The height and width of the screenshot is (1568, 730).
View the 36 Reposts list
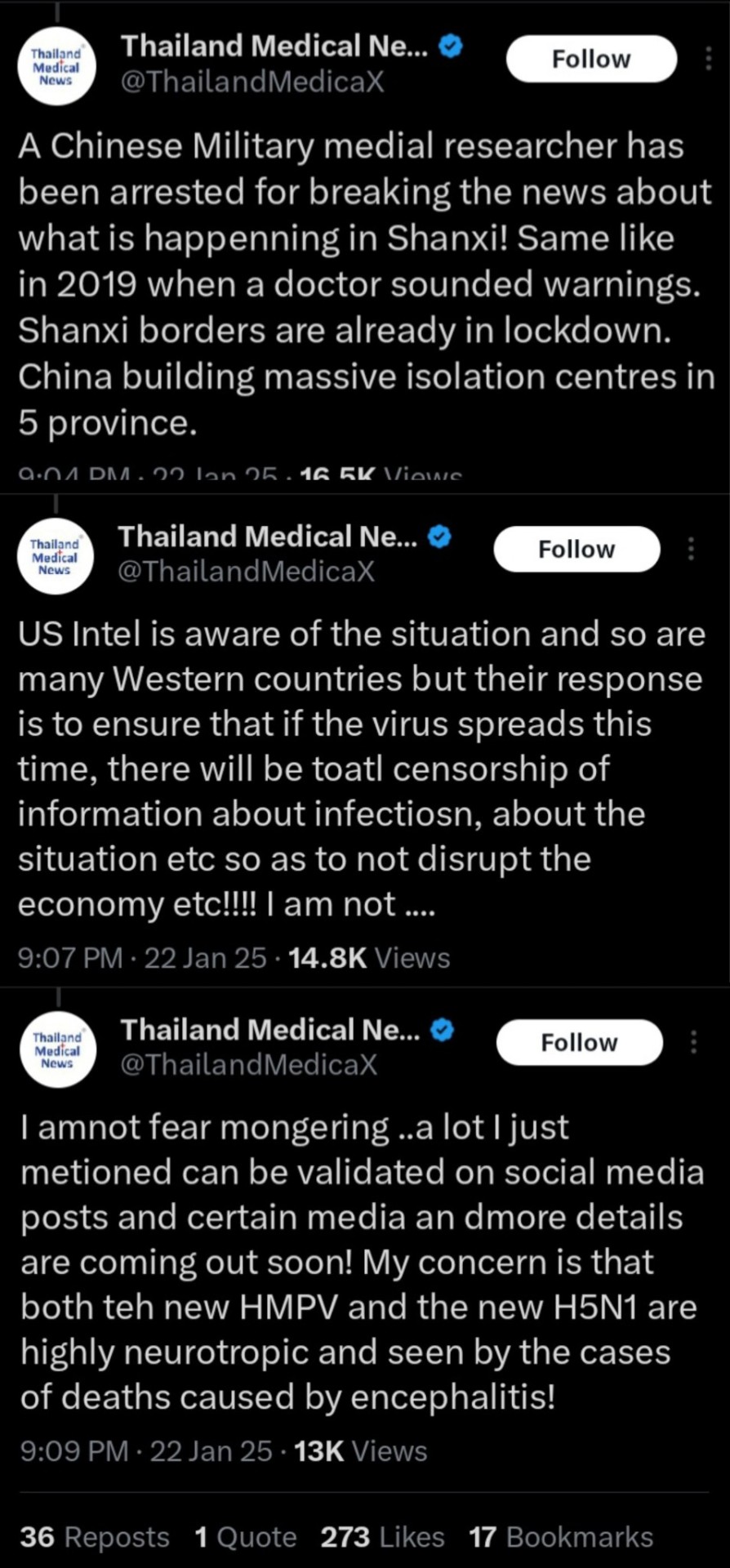tap(95, 1537)
